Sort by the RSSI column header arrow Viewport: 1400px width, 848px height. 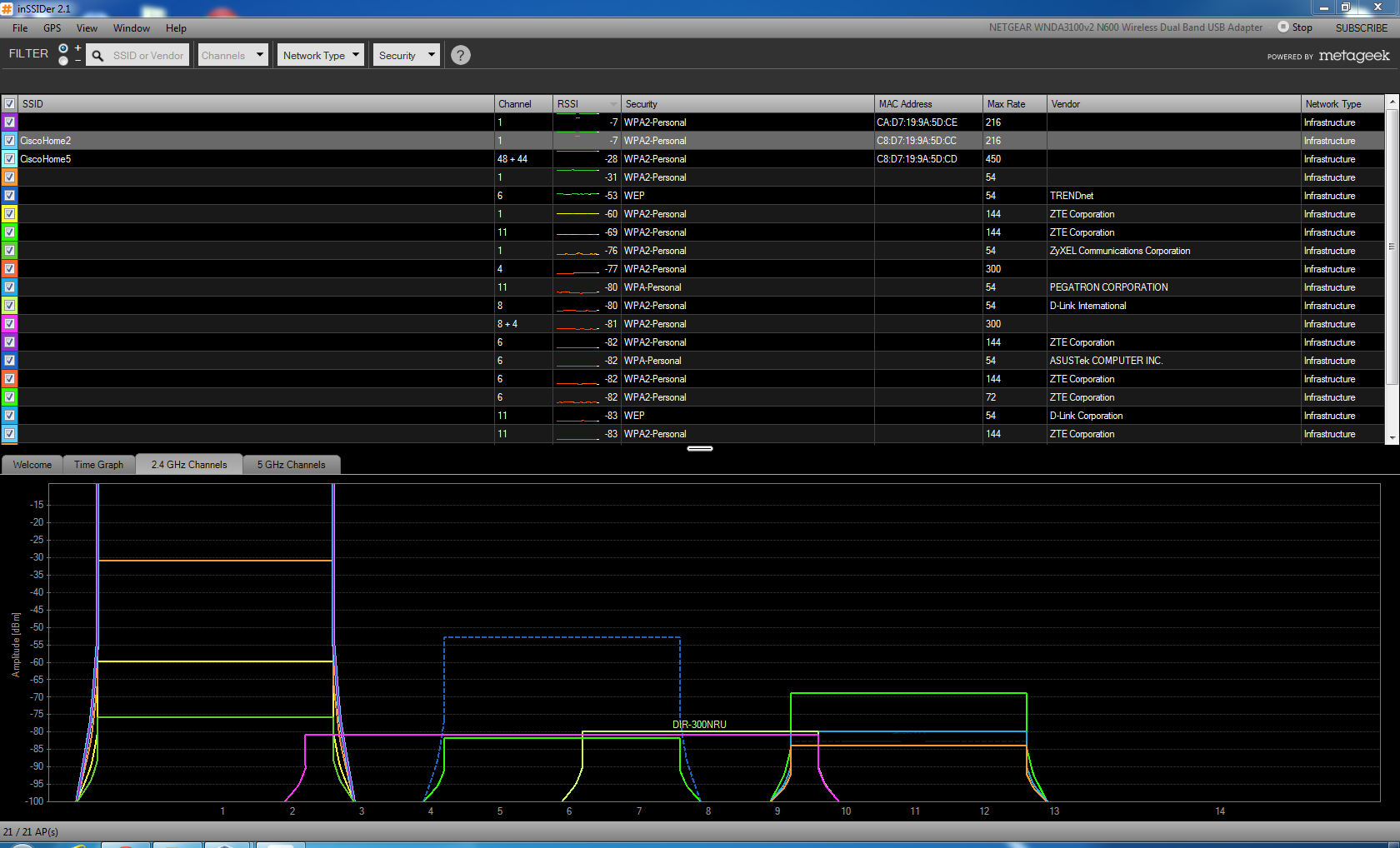613,104
